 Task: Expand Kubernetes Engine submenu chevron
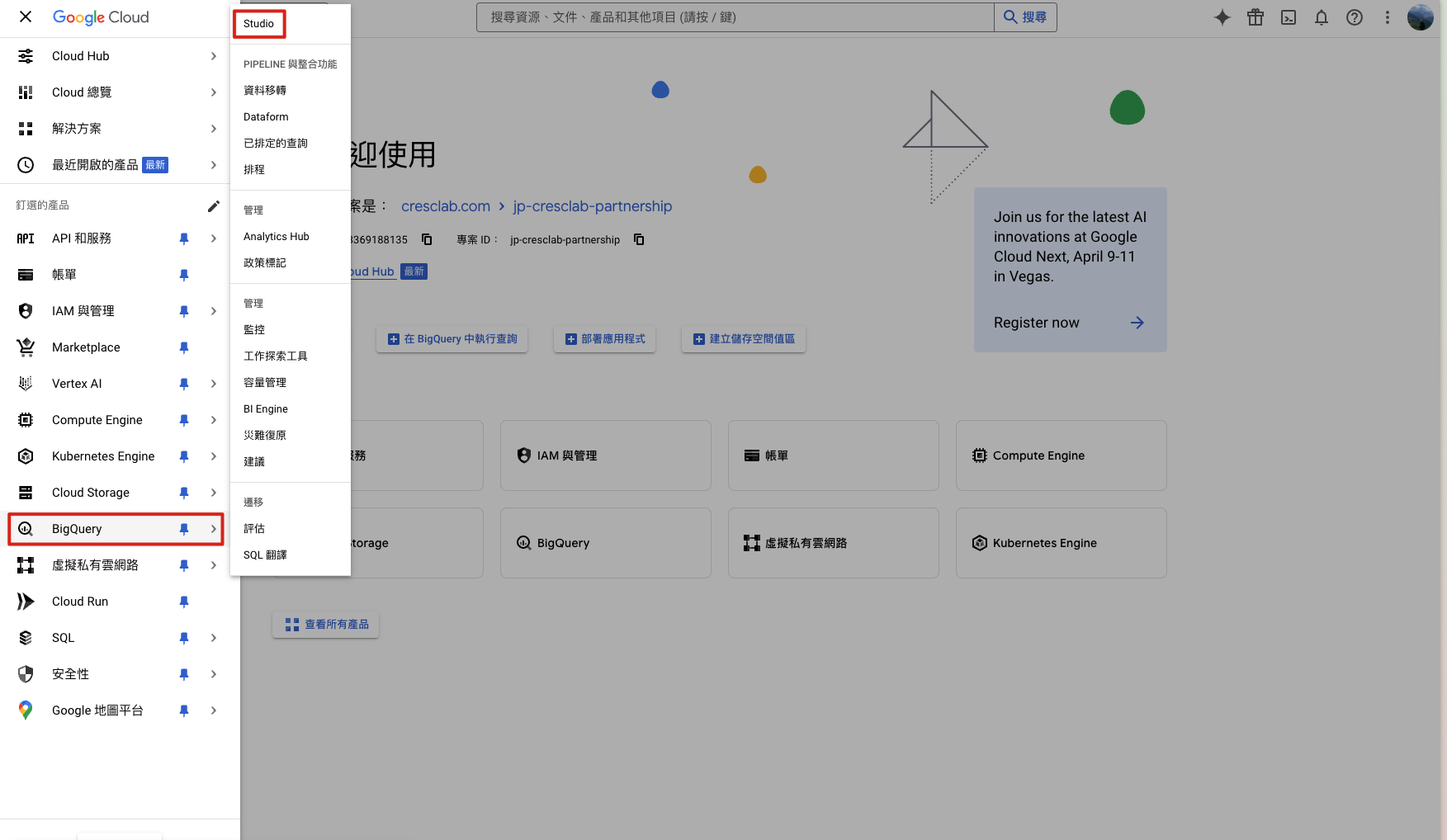[214, 456]
